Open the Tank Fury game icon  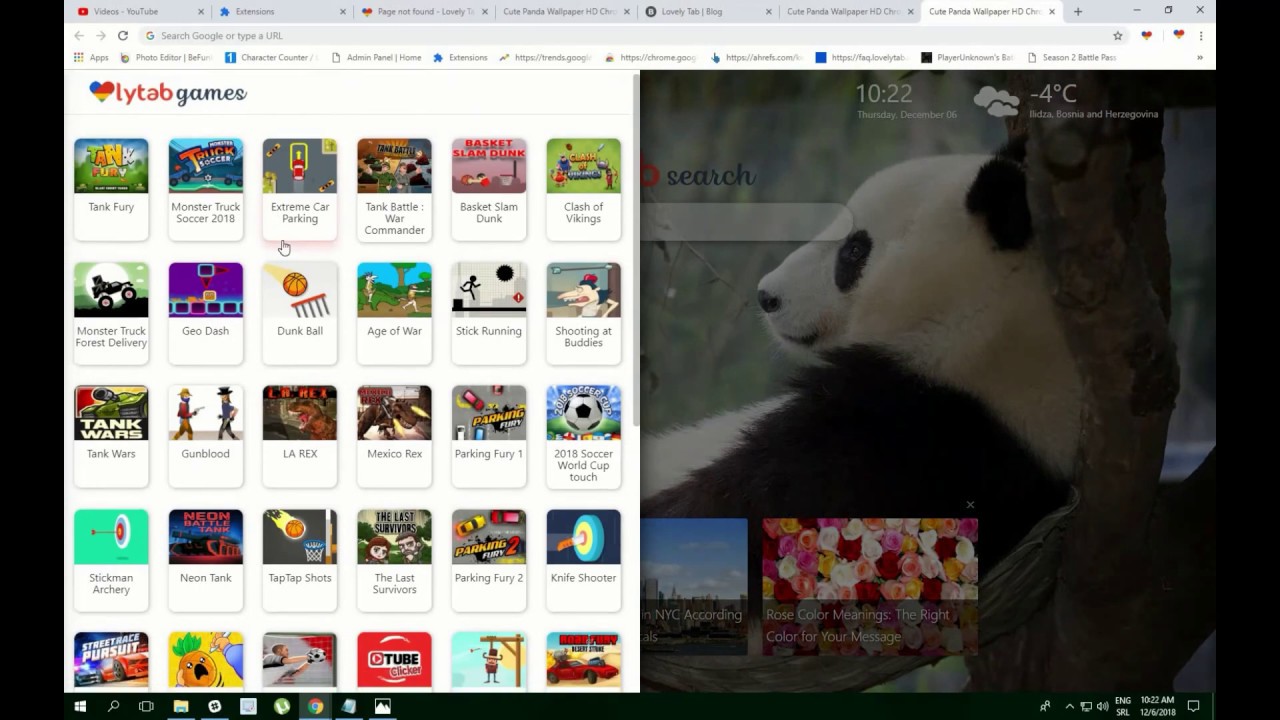coord(111,166)
